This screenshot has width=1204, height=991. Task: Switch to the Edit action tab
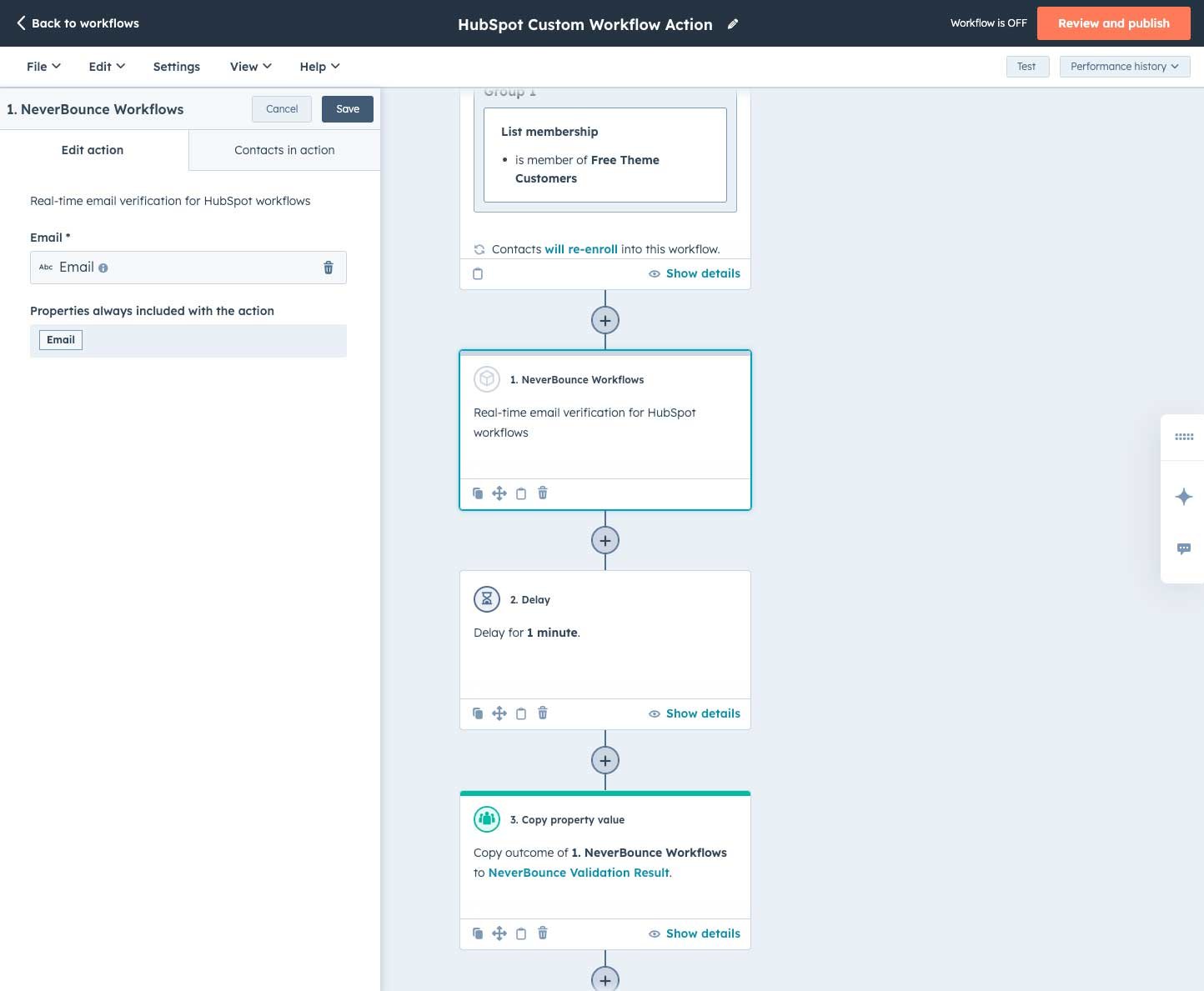(93, 150)
